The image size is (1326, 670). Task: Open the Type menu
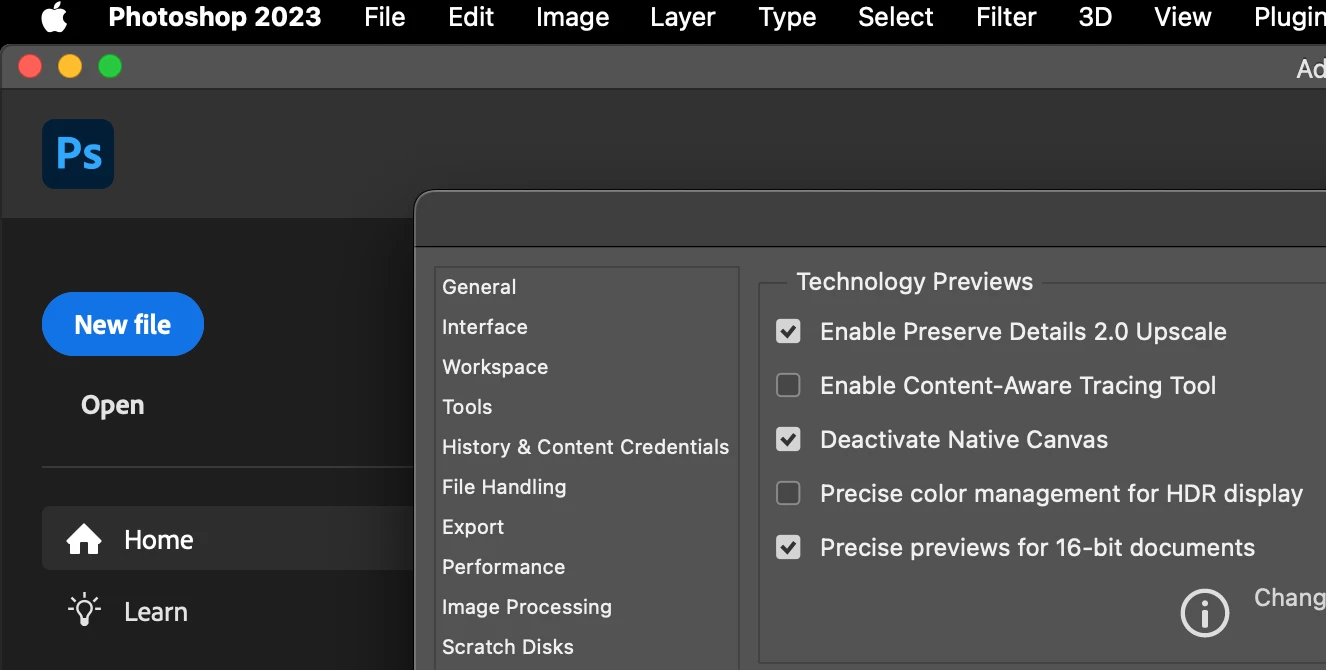coord(787,17)
